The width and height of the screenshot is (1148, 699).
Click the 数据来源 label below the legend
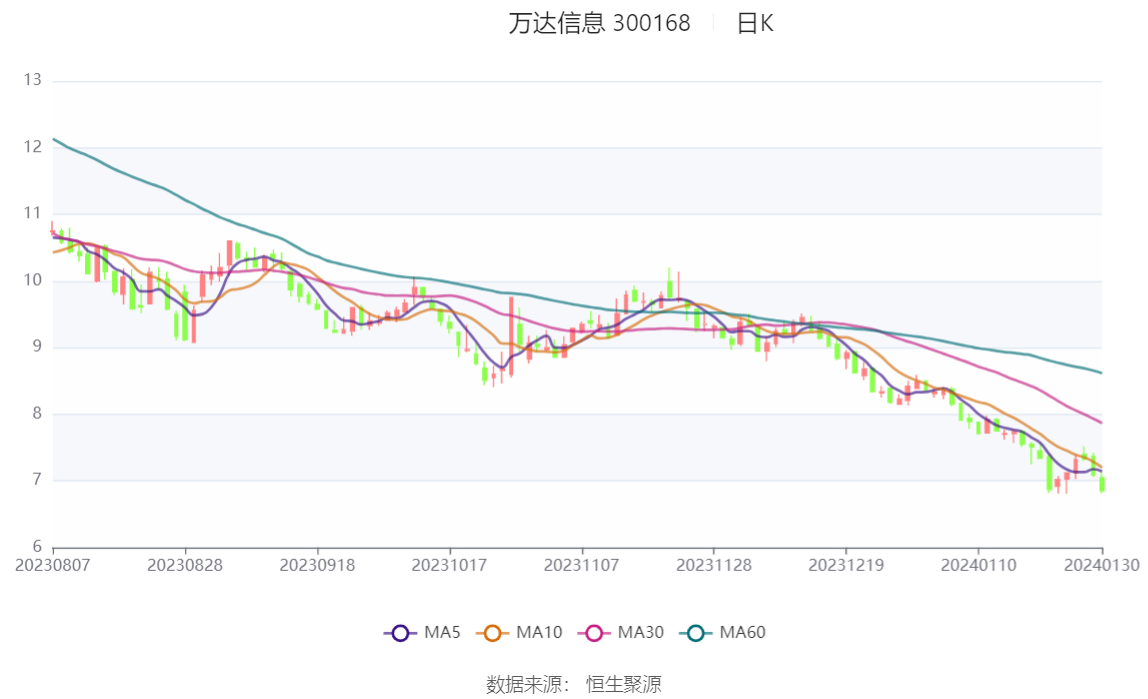tap(527, 684)
